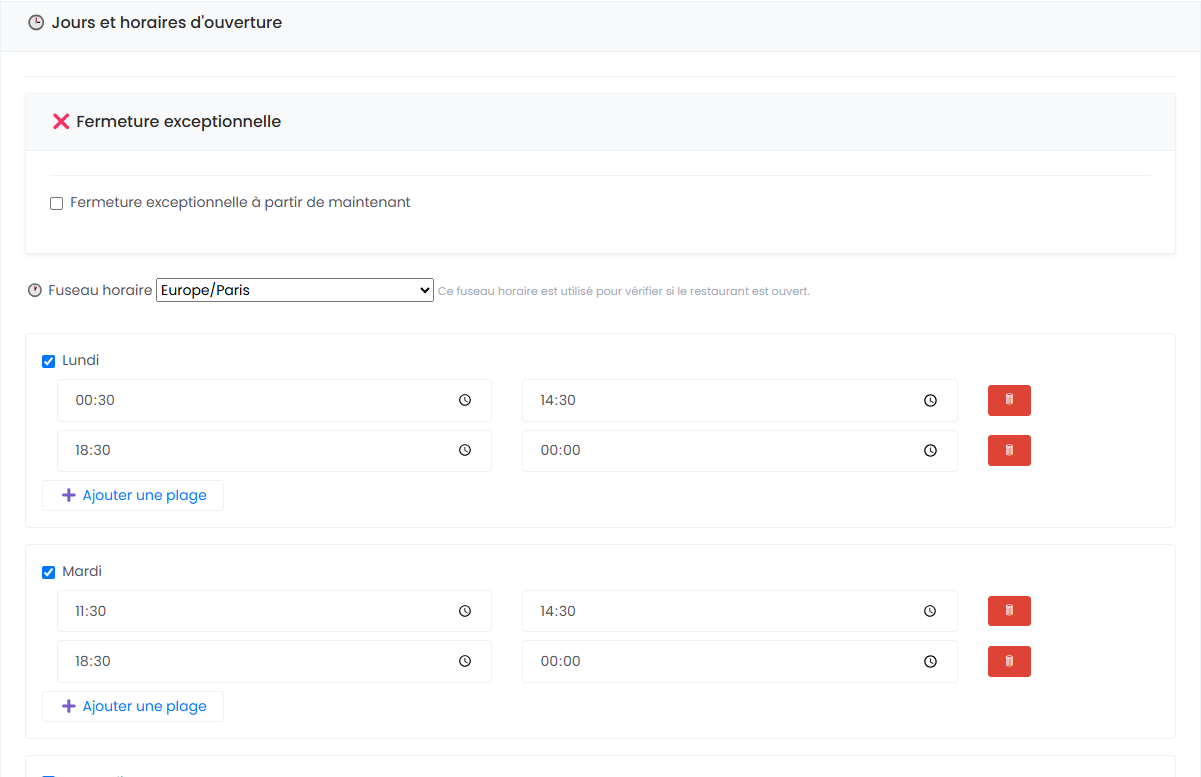Remove Mardi 11:30 to 14:30 time slot
The image size is (1201, 777).
click(x=1009, y=611)
